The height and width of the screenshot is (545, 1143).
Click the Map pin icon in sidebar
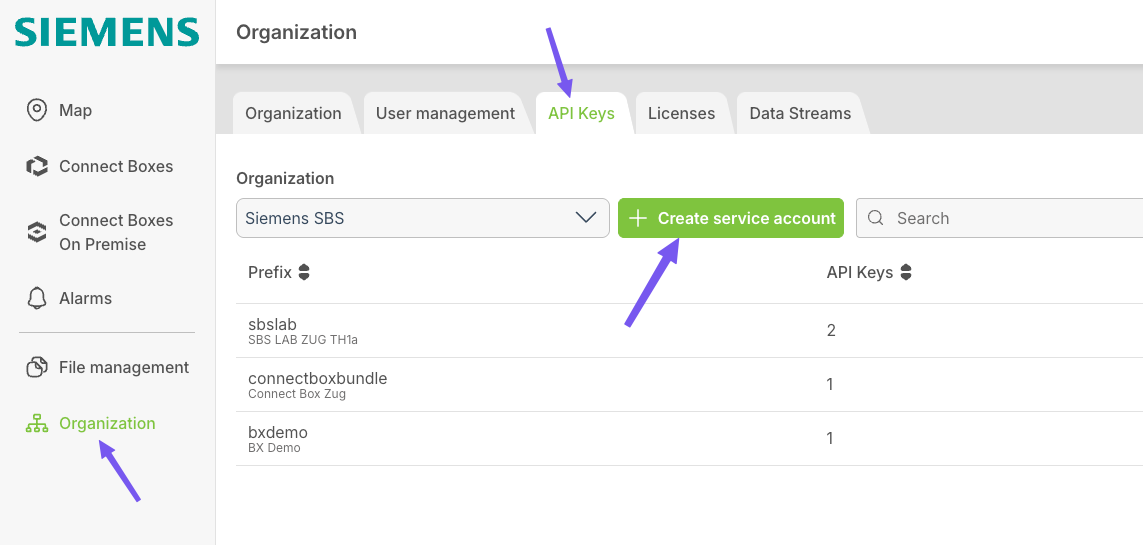pos(36,111)
